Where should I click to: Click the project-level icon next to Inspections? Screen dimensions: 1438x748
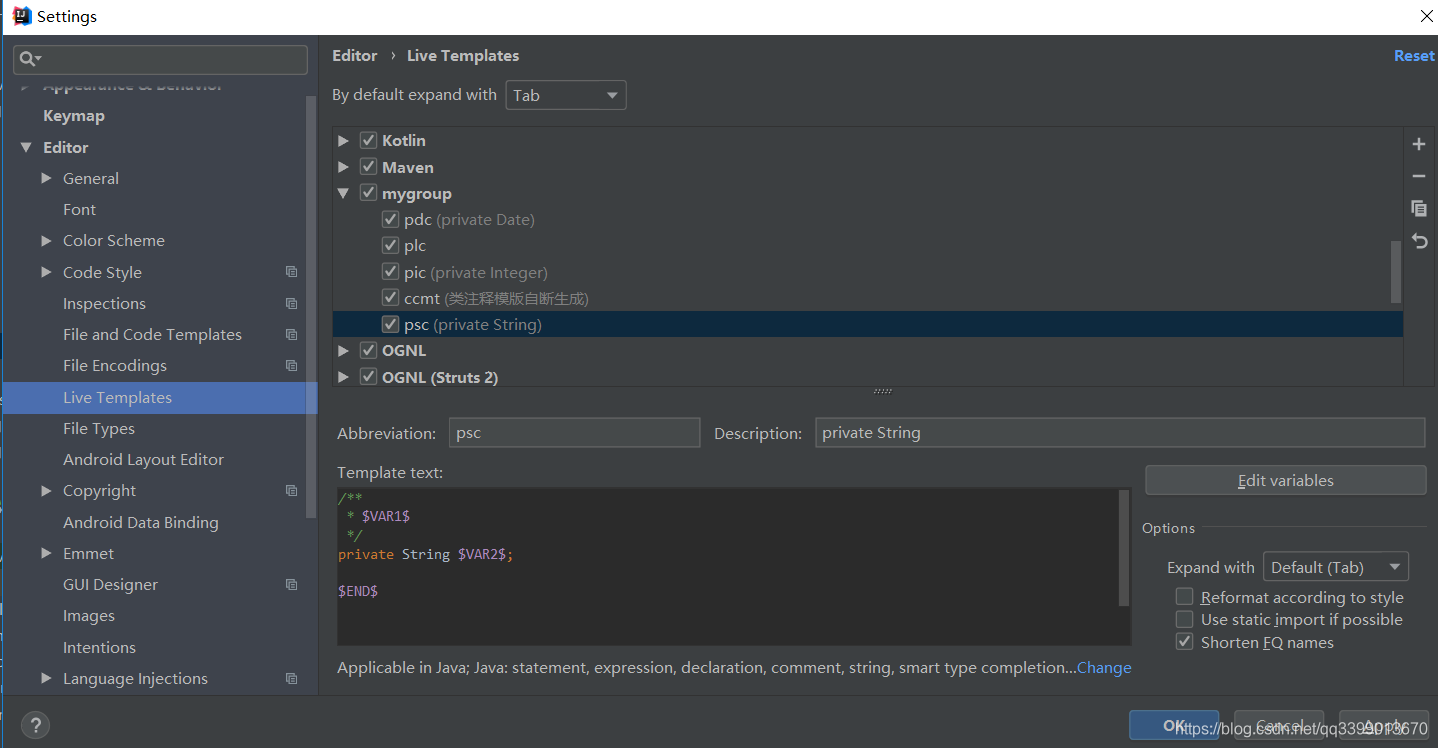click(291, 303)
